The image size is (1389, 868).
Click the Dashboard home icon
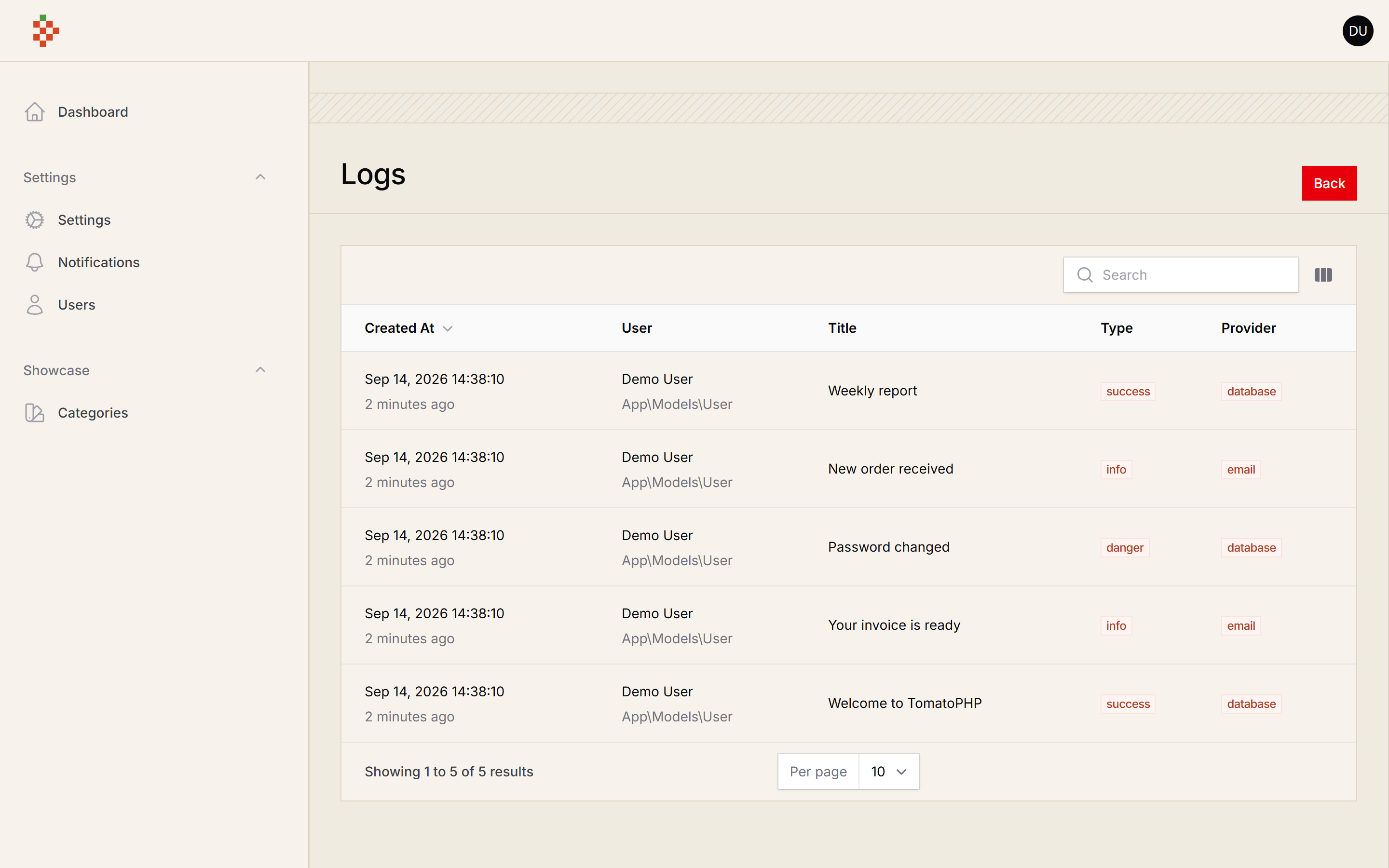point(34,112)
